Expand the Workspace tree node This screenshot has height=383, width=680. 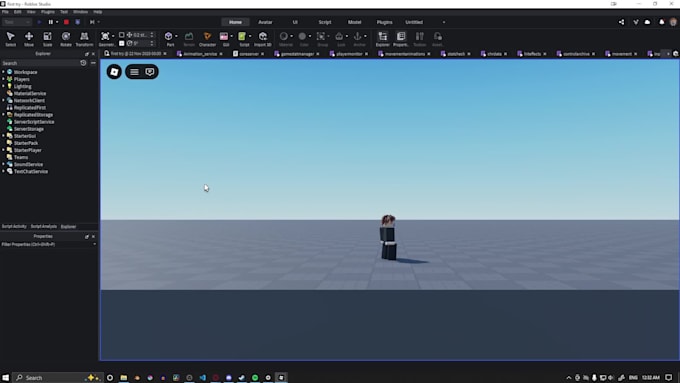click(3, 72)
